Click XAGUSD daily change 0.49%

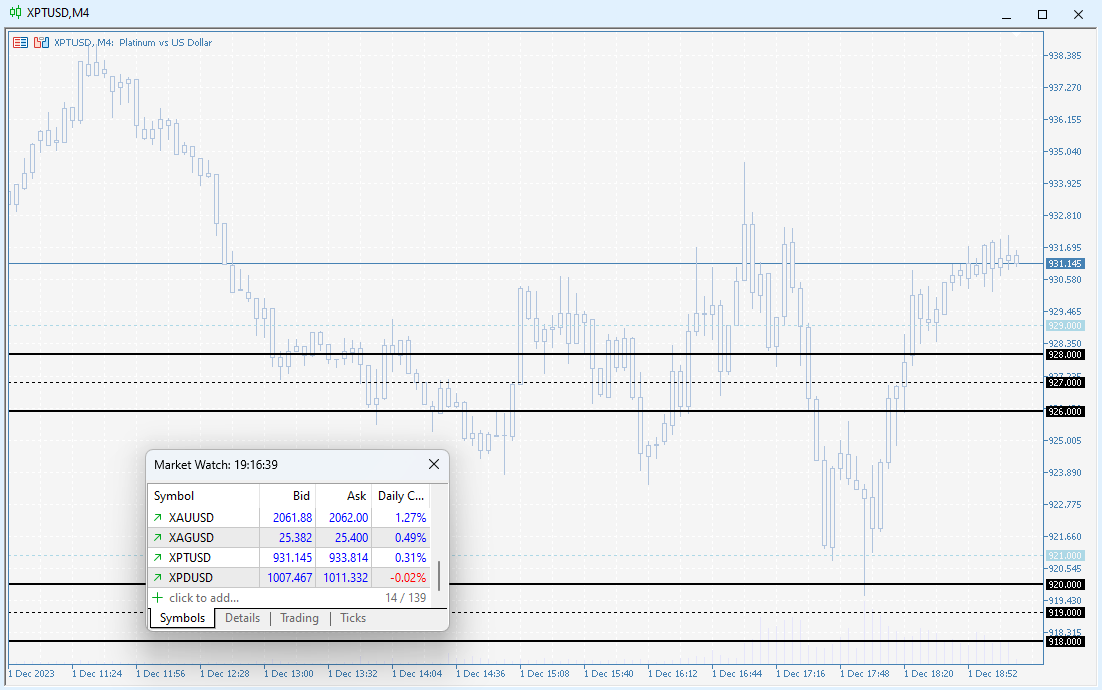point(410,538)
